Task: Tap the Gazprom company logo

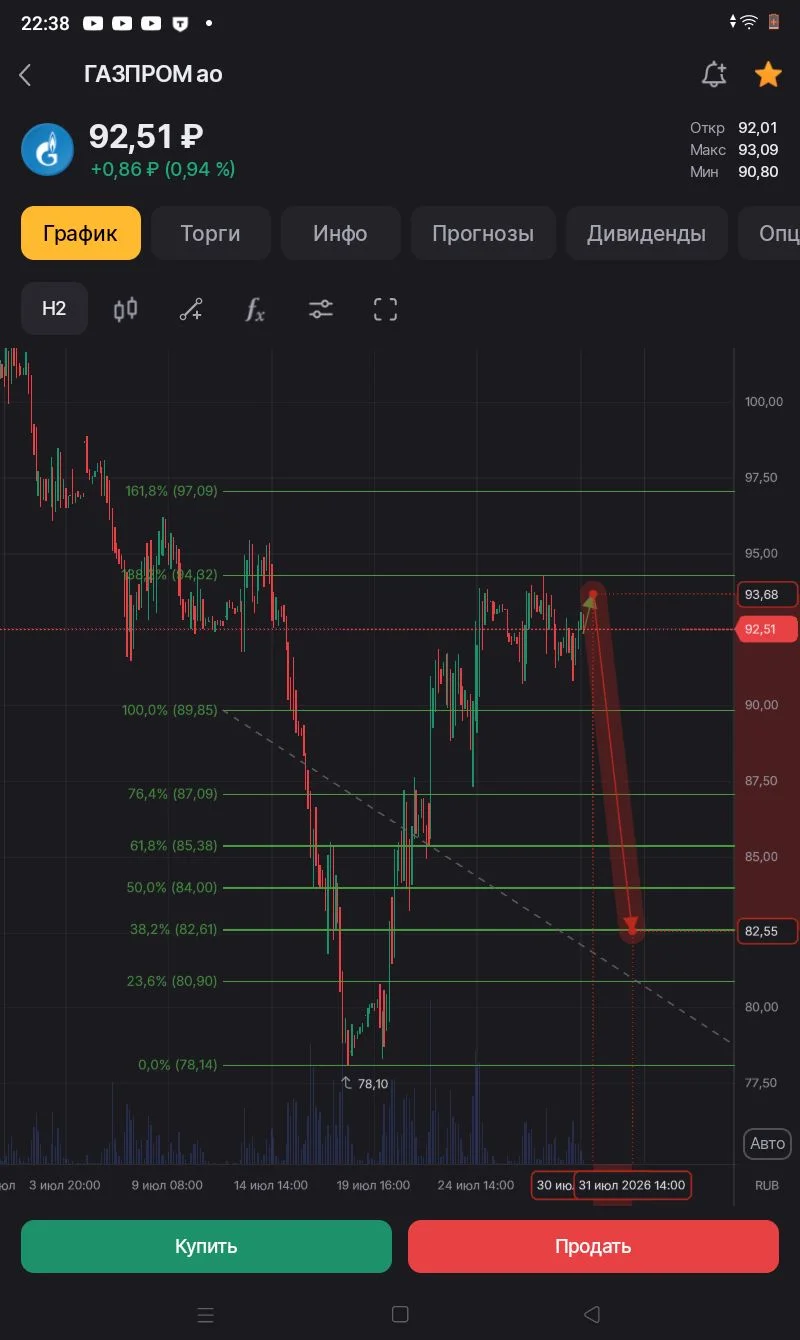Action: [47, 149]
